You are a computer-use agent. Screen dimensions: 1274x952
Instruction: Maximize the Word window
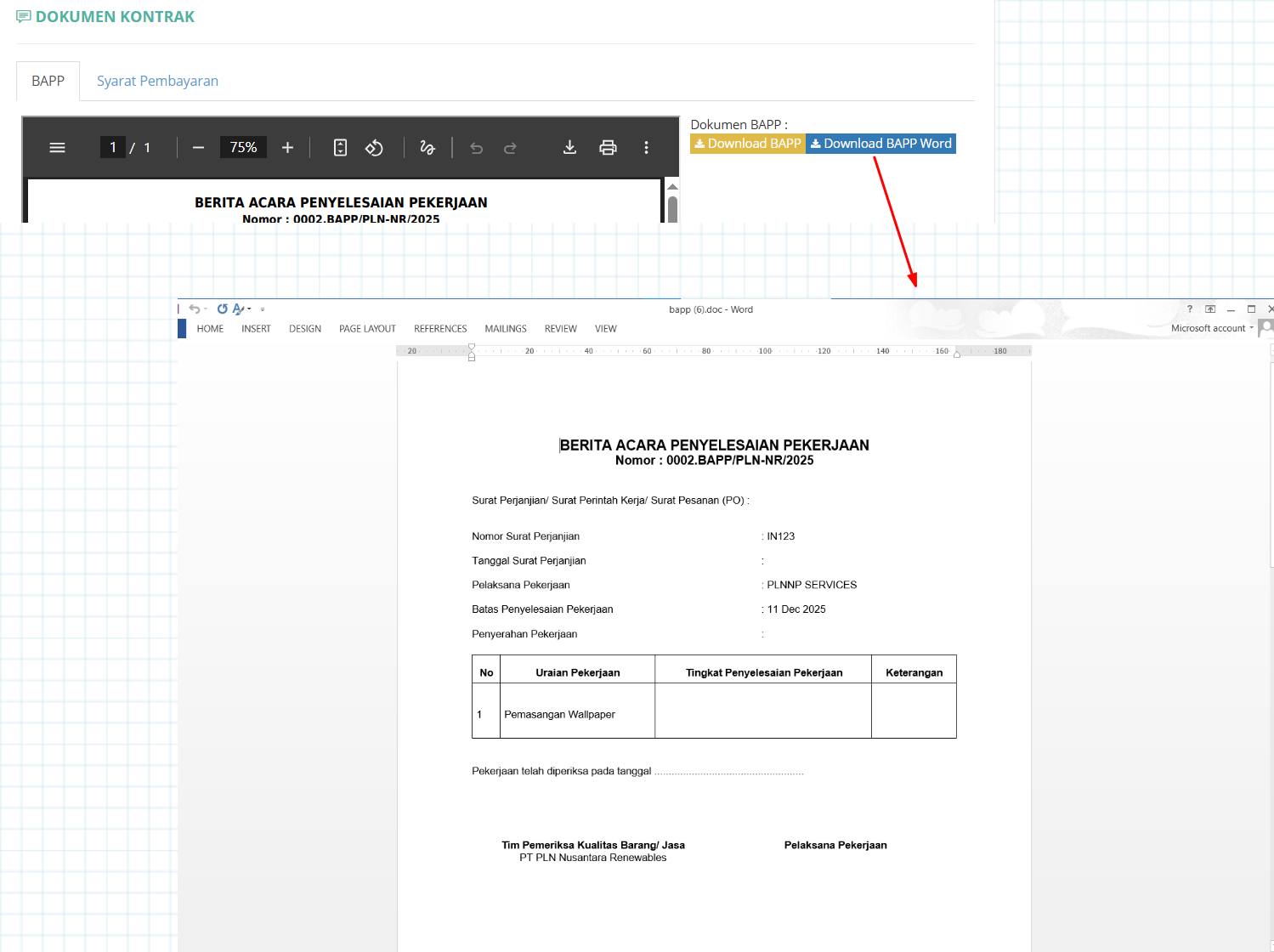click(x=1251, y=309)
